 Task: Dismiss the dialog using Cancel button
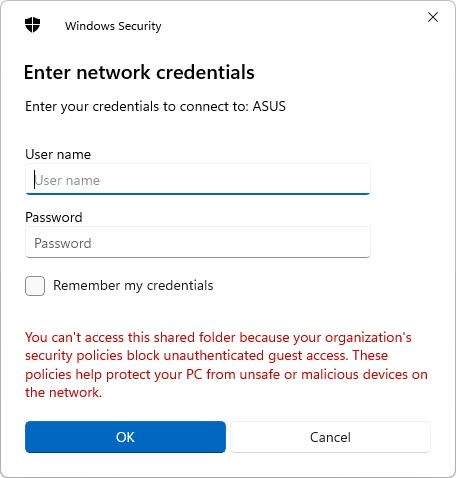(330, 437)
